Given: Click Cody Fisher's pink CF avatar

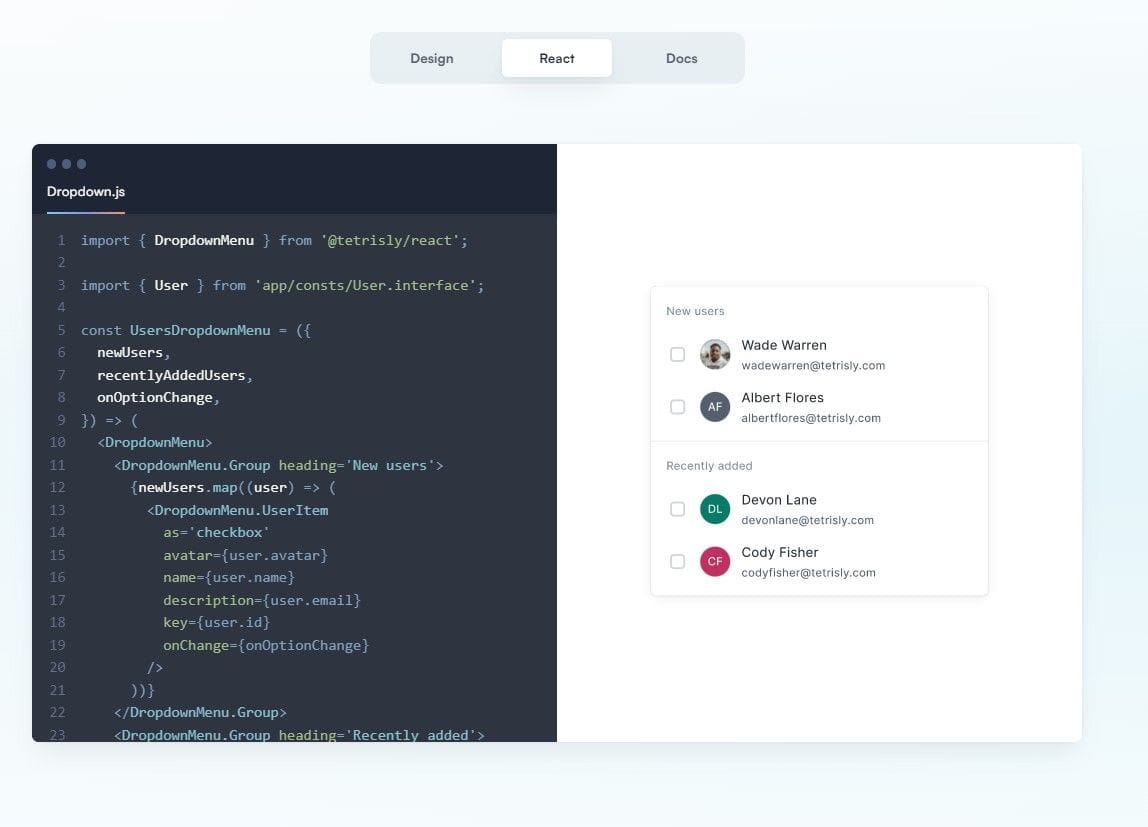Looking at the screenshot, I should point(715,561).
